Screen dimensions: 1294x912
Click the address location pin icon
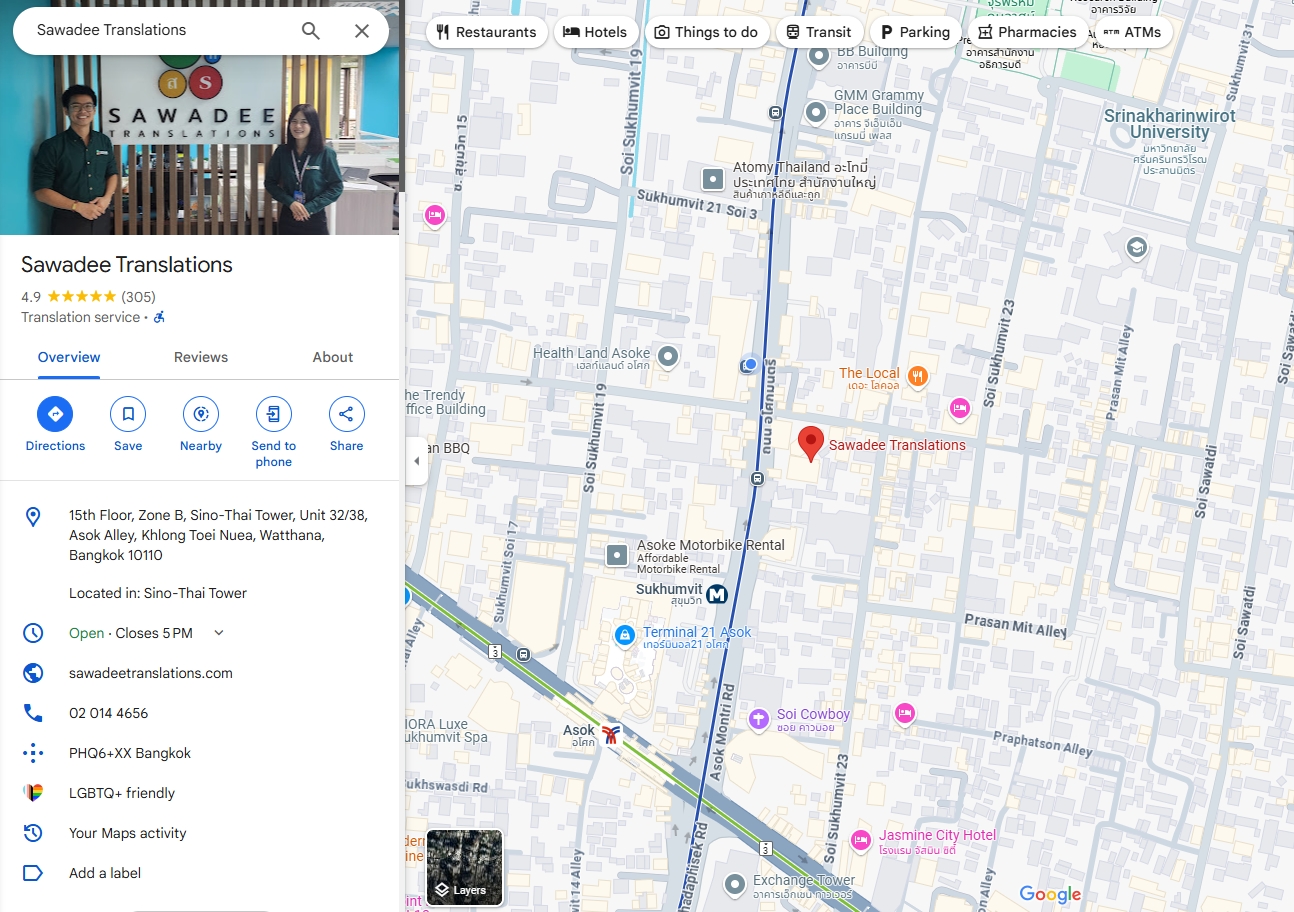(33, 517)
